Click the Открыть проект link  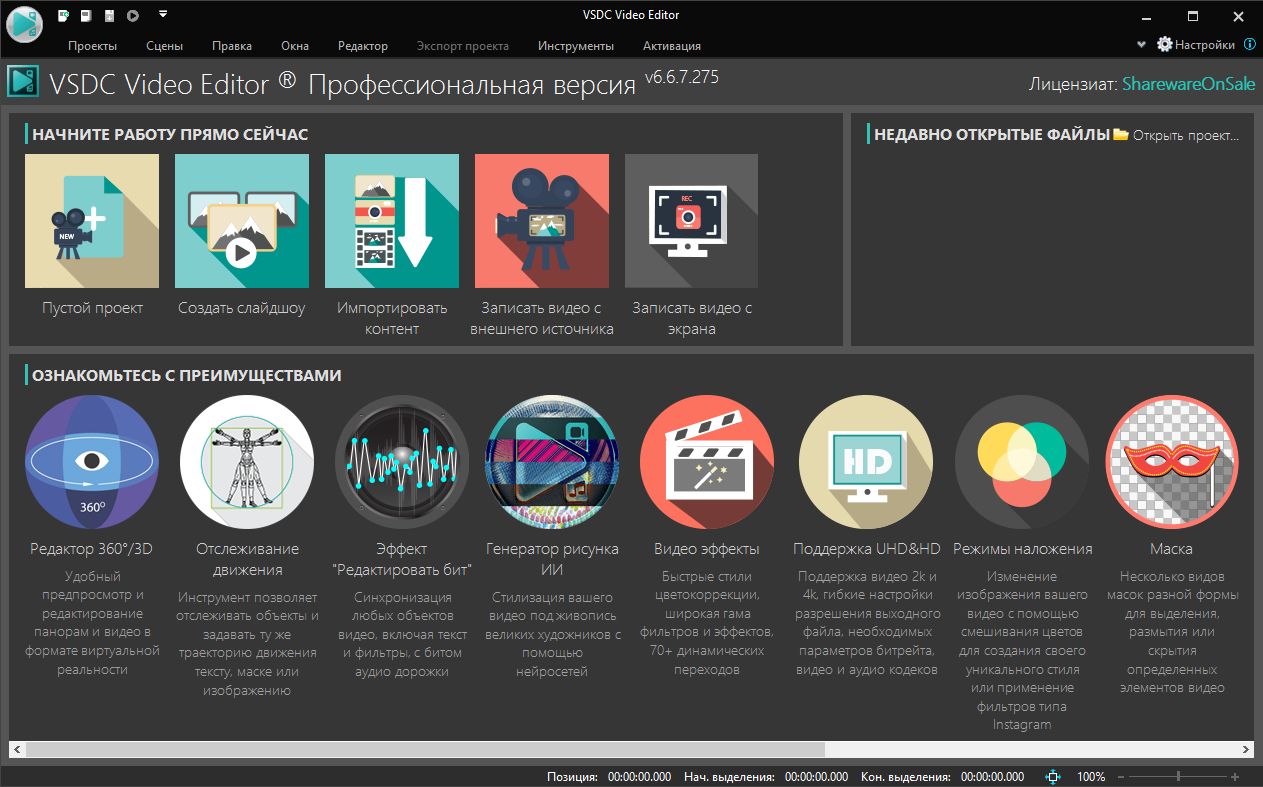1186,135
